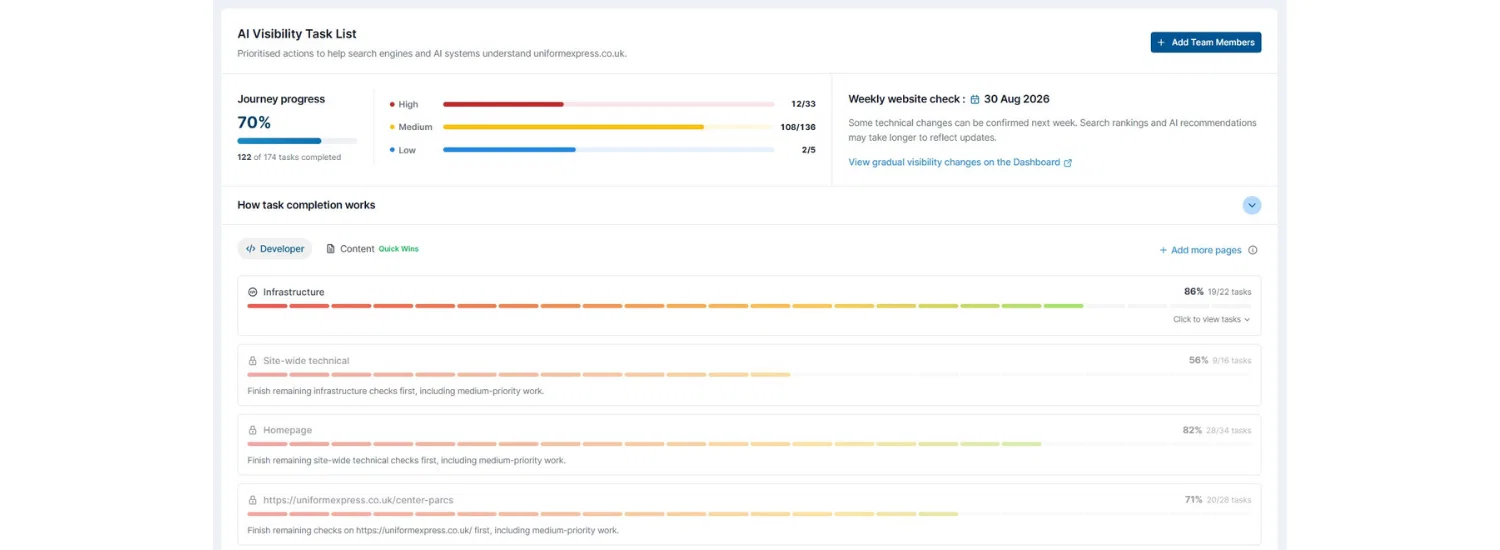
Task: Click the code brackets icon on Developer tab
Action: 251,249
